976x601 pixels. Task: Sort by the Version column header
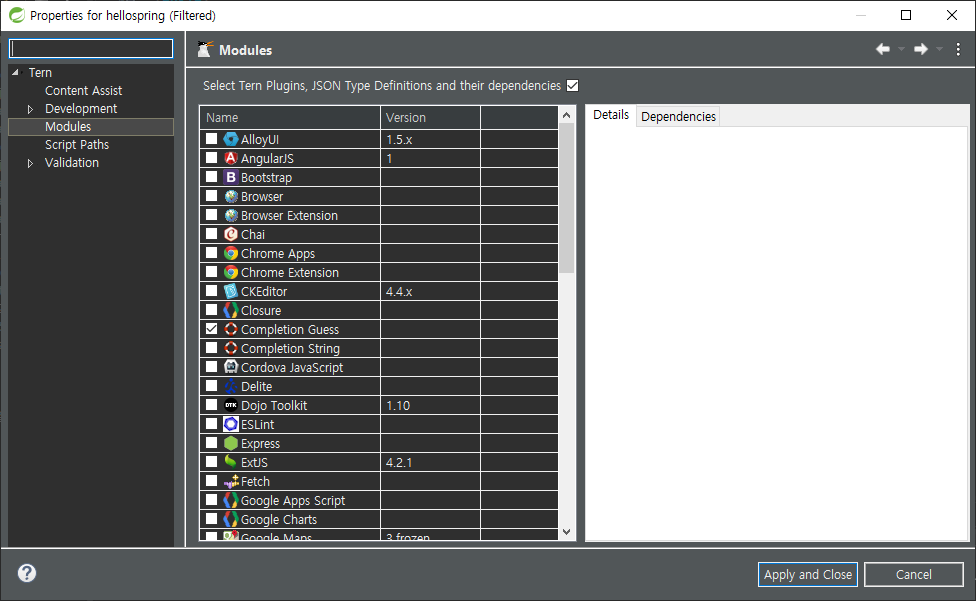tap(430, 118)
